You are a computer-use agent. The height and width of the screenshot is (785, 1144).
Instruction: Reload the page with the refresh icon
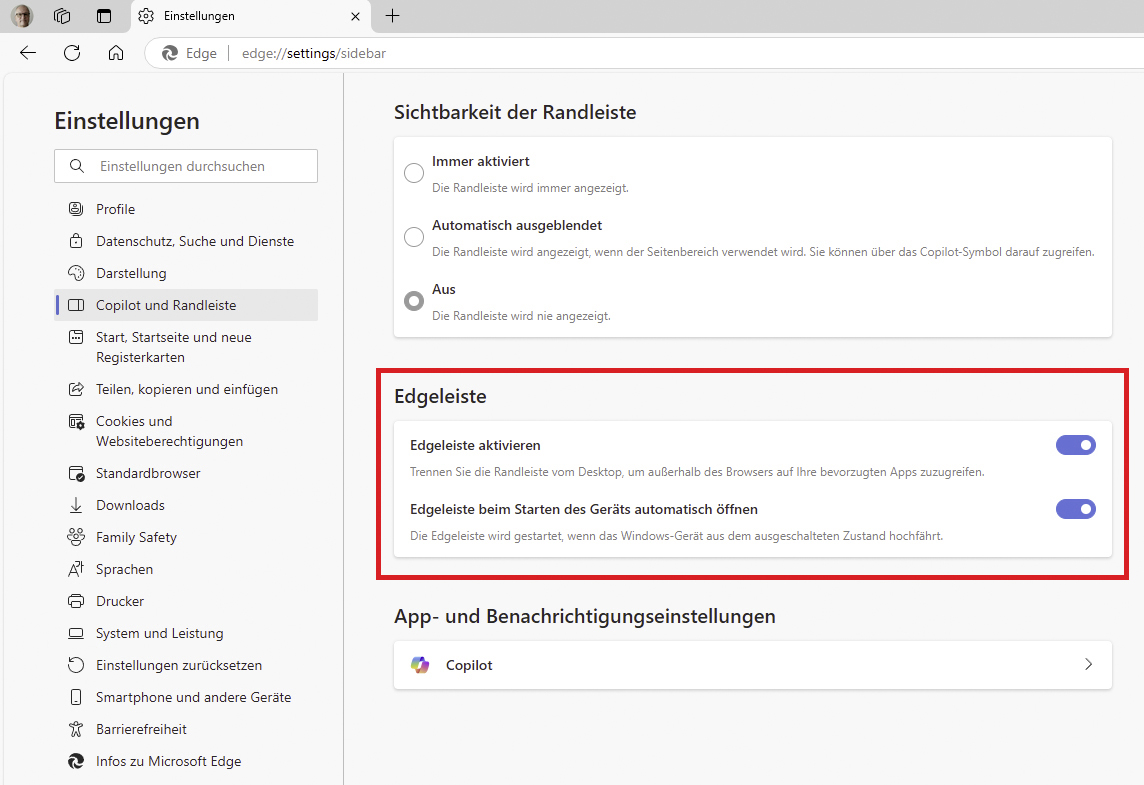click(72, 53)
